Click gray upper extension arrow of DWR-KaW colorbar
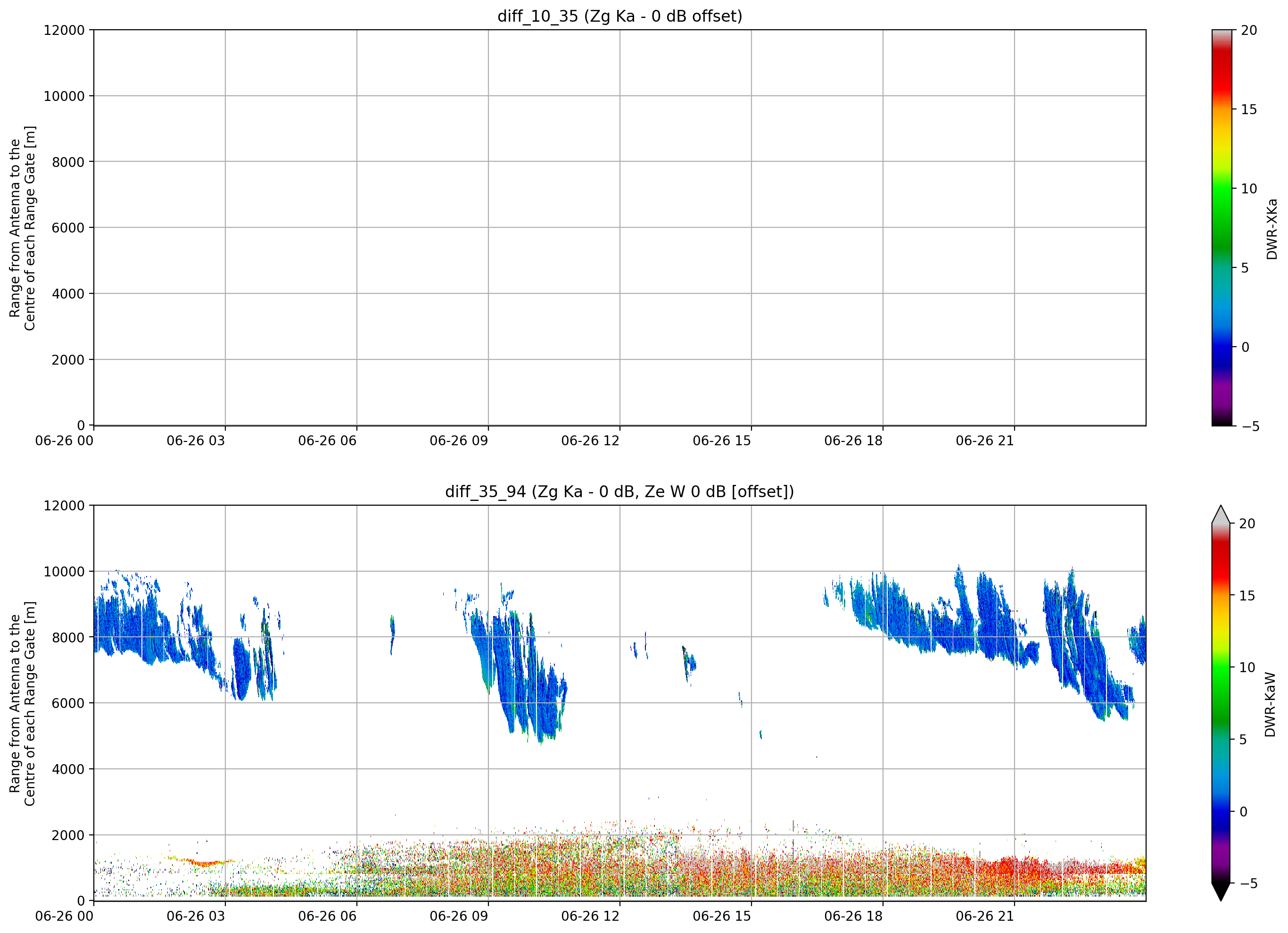The width and height of the screenshot is (1288, 933). click(1221, 515)
